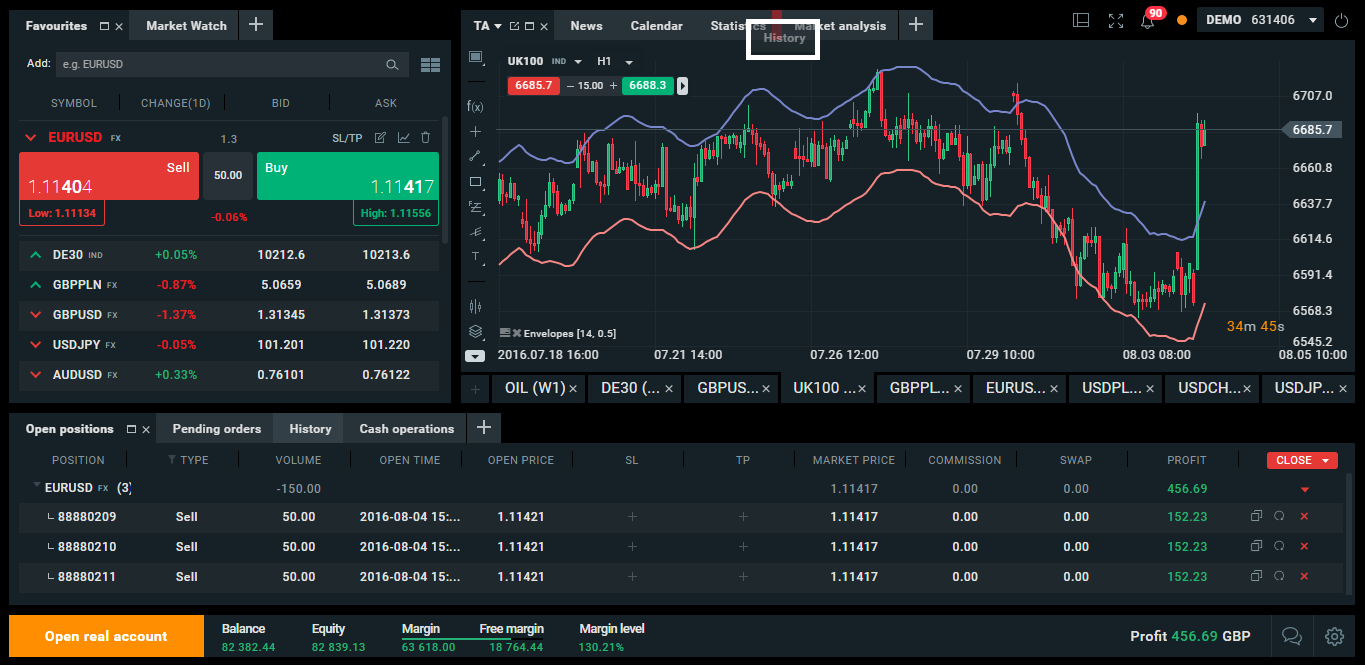Open chart for EURUSD from favourites
1365x665 pixels.
[x=403, y=138]
